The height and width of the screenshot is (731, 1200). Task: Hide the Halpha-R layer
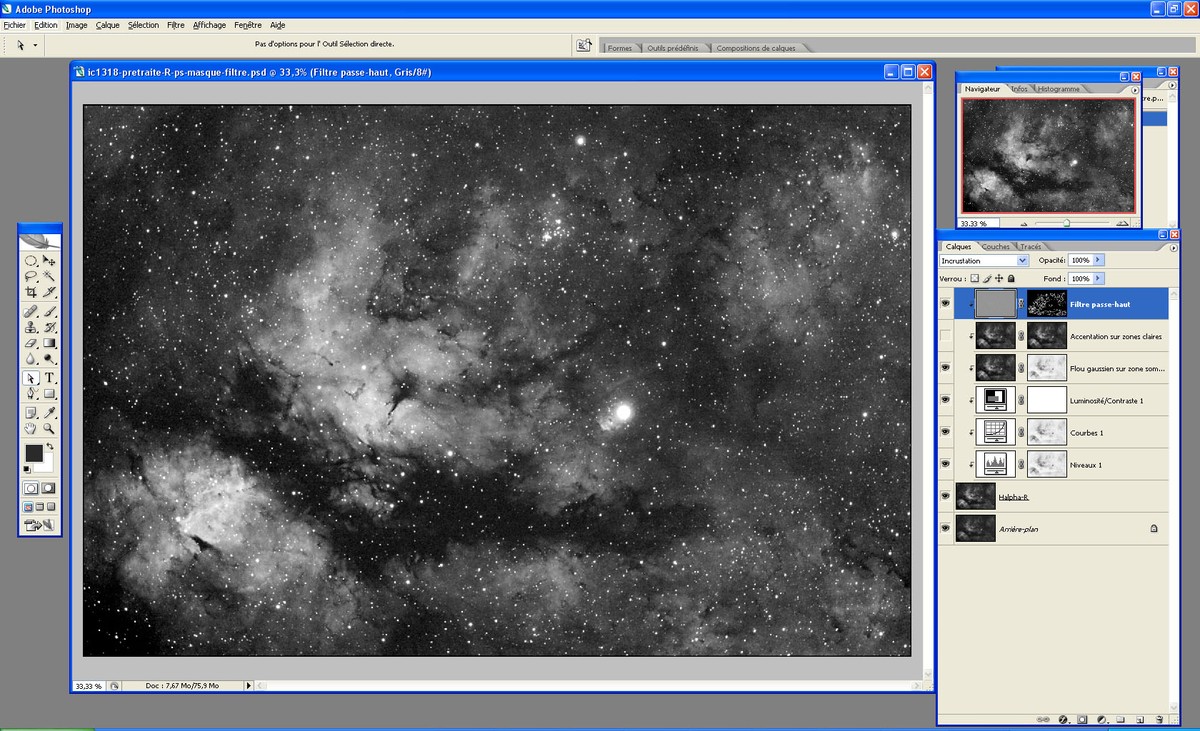946,496
